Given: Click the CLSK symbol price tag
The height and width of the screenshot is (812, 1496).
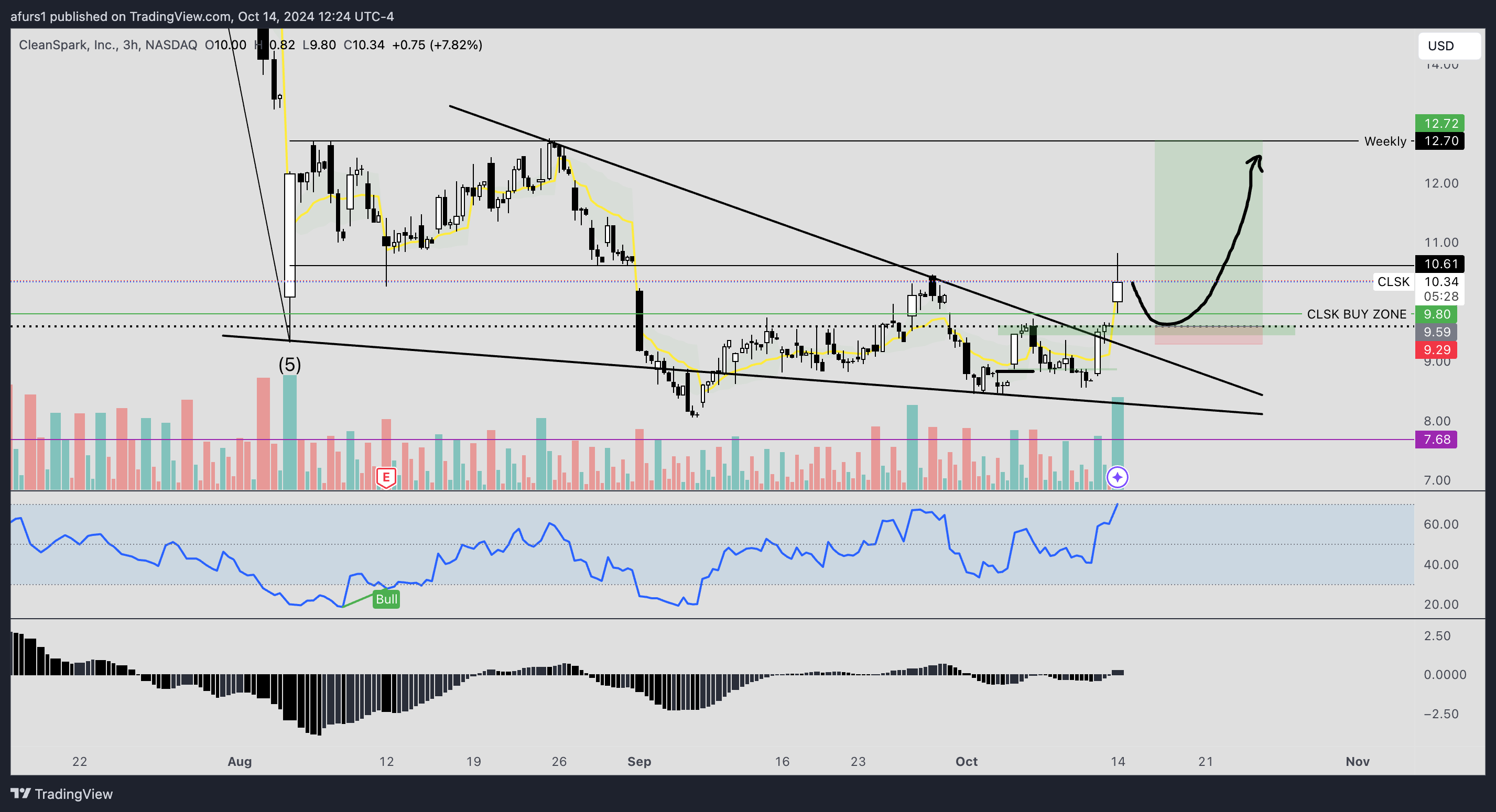Looking at the screenshot, I should point(1393,281).
